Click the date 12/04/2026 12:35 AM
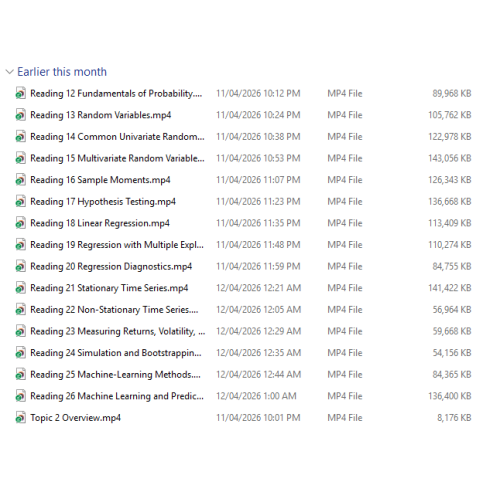This screenshot has height=500, width=500. coord(259,353)
